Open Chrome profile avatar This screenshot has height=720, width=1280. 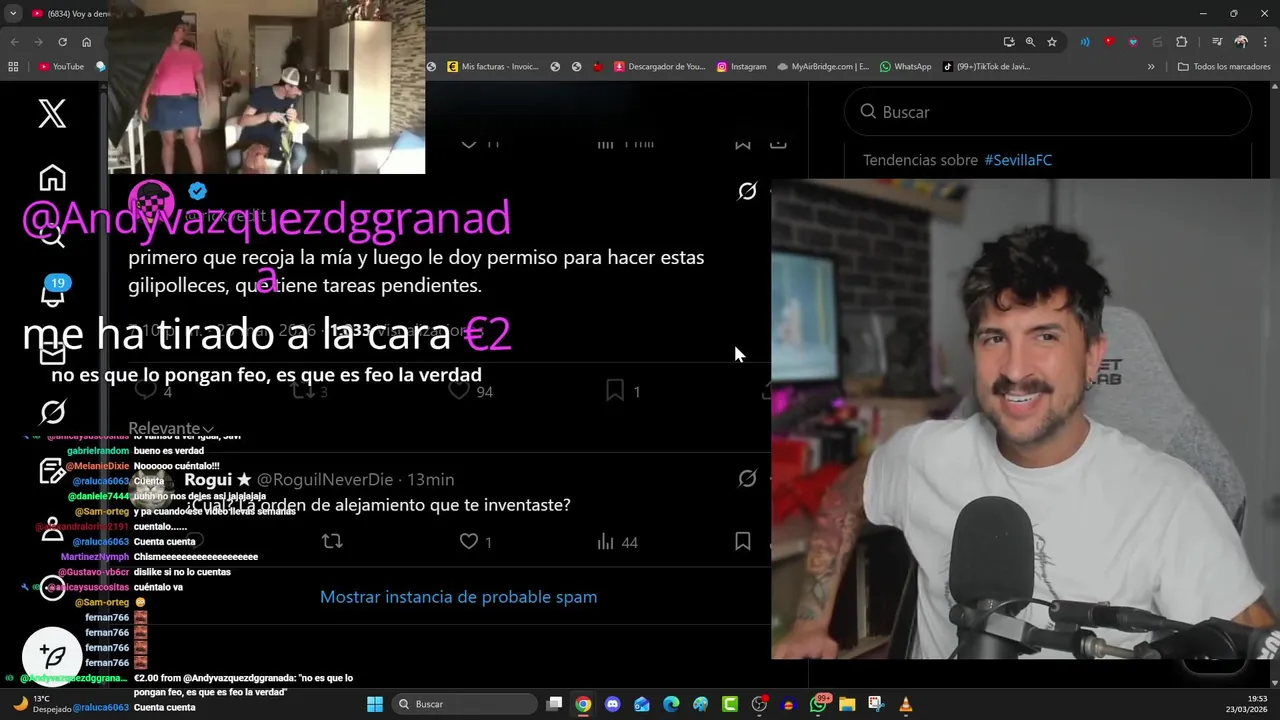[x=1241, y=42]
